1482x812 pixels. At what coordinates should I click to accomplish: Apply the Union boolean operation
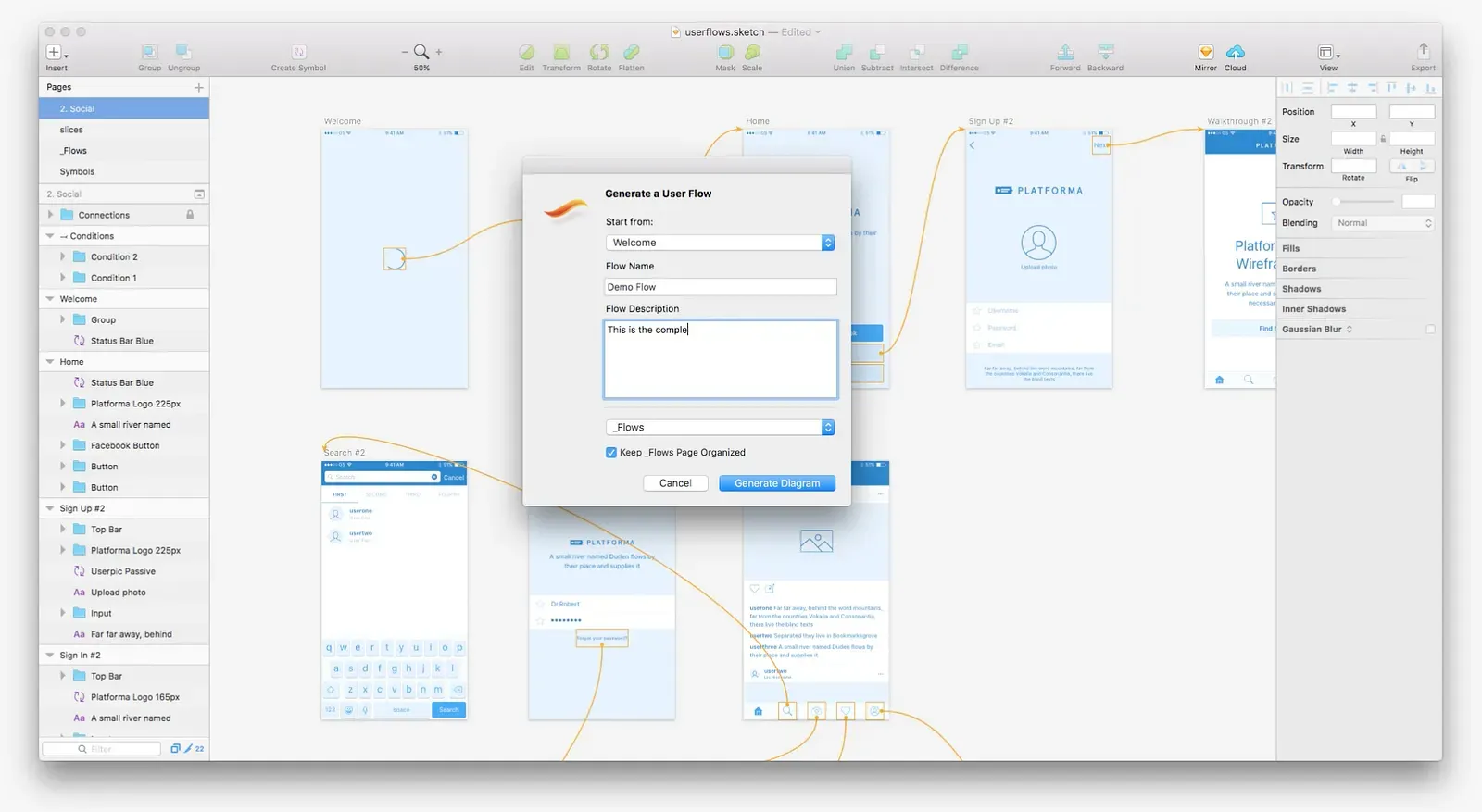(844, 53)
